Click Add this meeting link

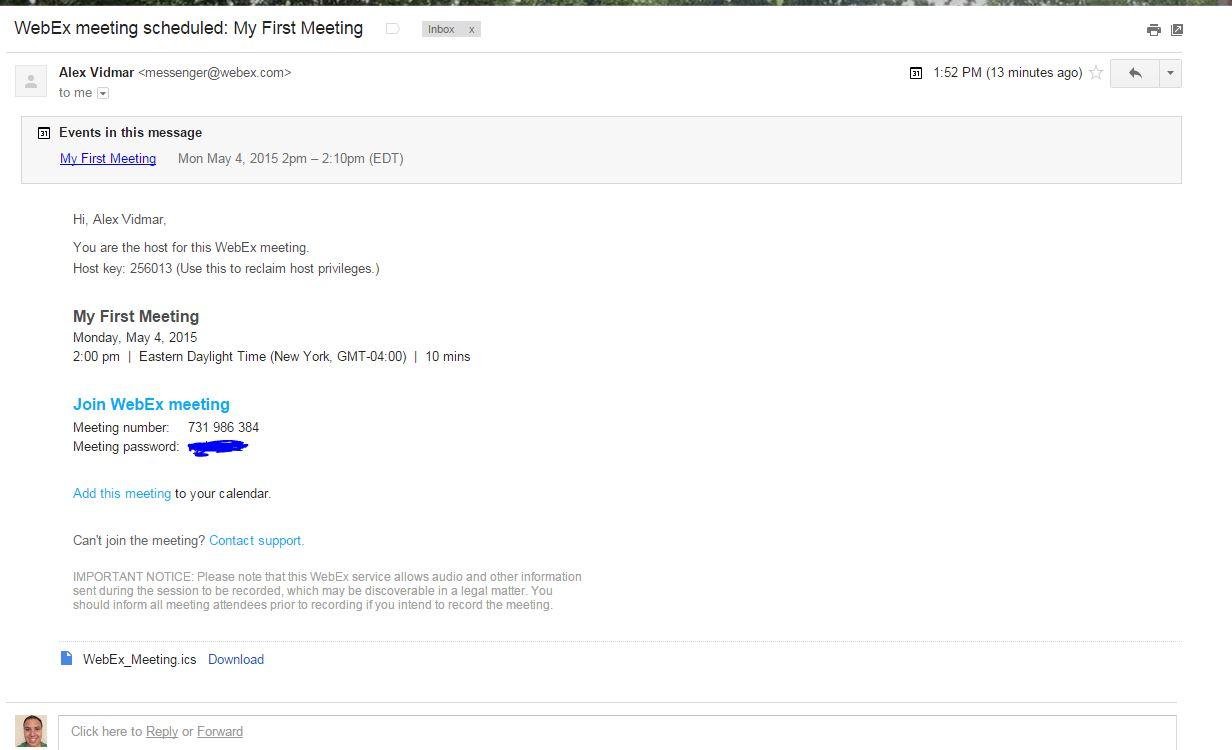pyautogui.click(x=122, y=493)
